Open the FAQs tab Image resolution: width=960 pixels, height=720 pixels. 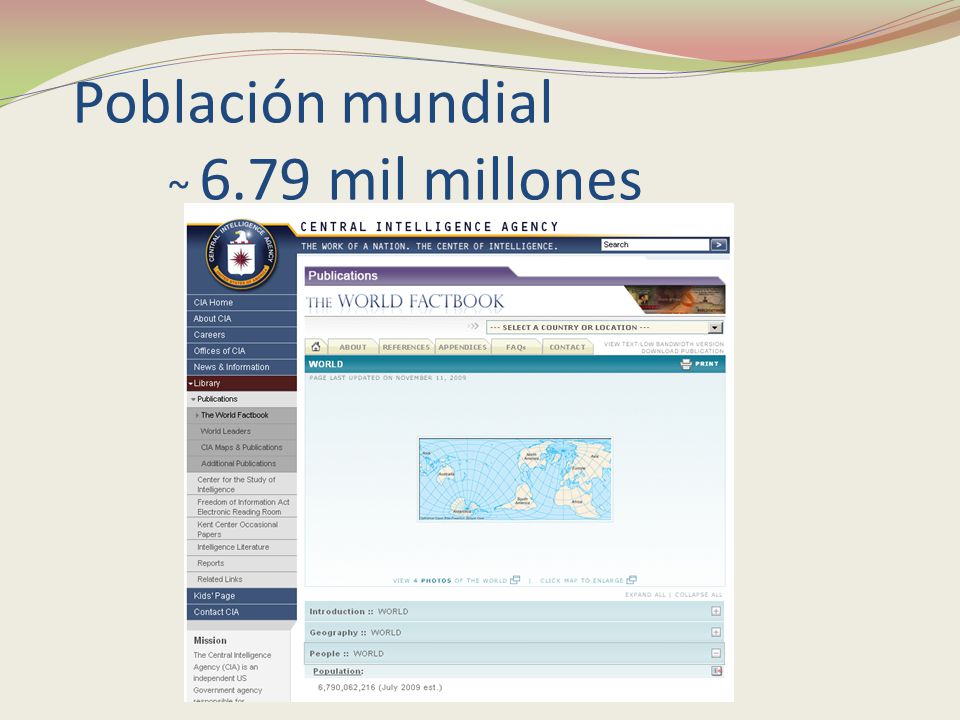coord(516,347)
